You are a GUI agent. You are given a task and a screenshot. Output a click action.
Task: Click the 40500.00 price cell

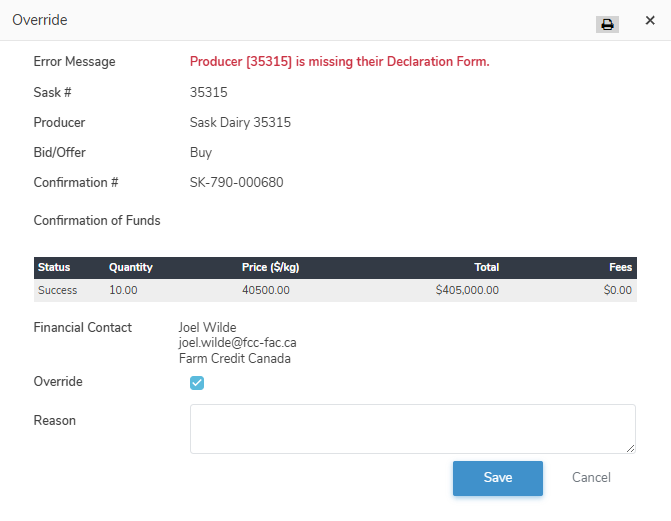pyautogui.click(x=266, y=290)
